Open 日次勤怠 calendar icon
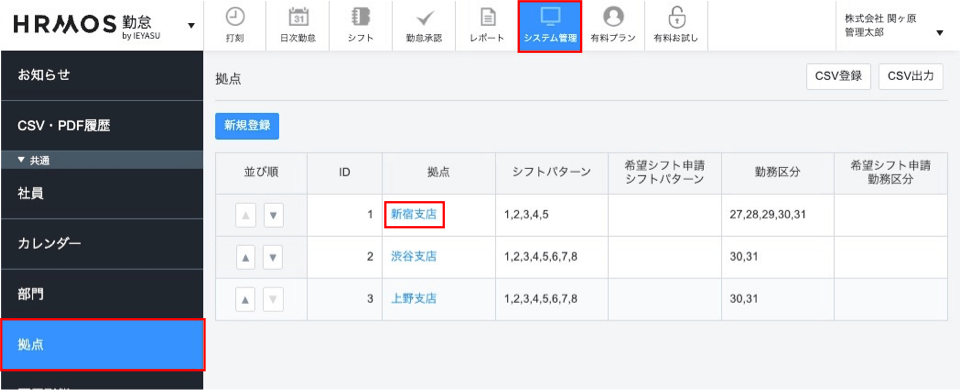This screenshot has width=960, height=390. point(298,17)
